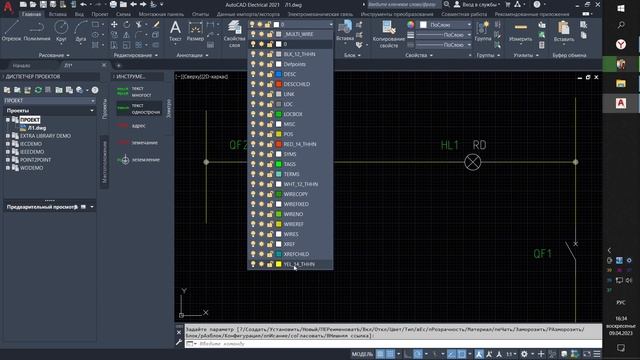Screen dimensions: 640x360
Task: Expand the Редактирование panel flyout
Action: (136, 55)
